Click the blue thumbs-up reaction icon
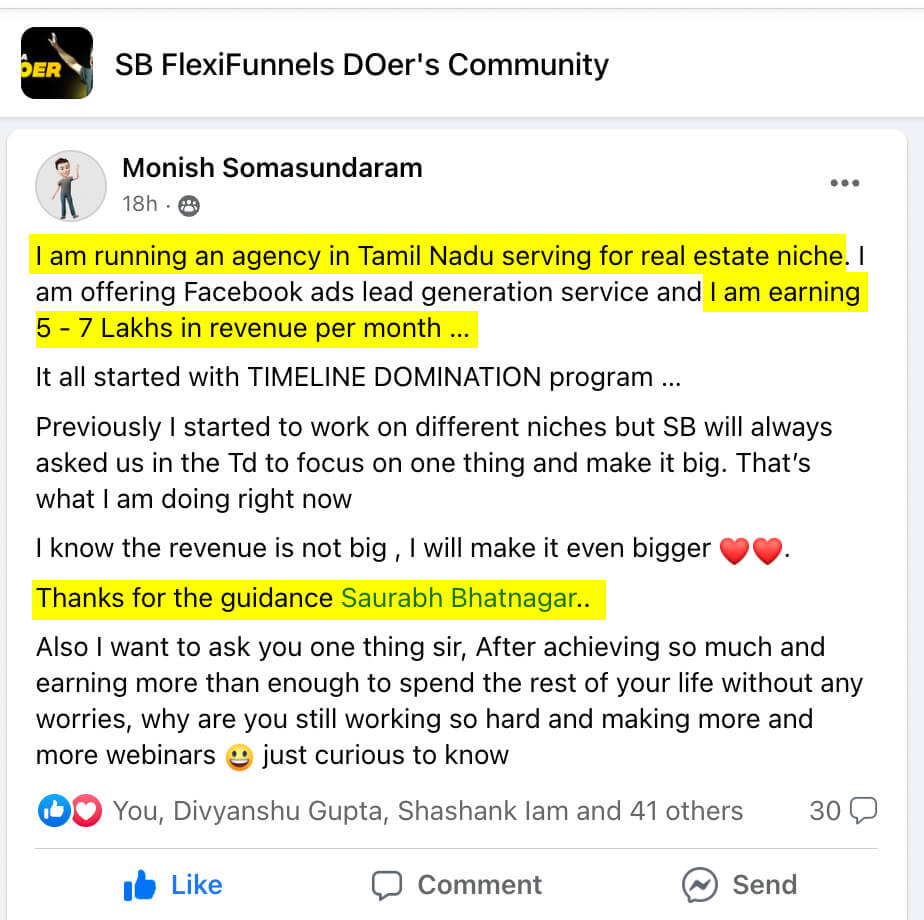 pyautogui.click(x=53, y=811)
